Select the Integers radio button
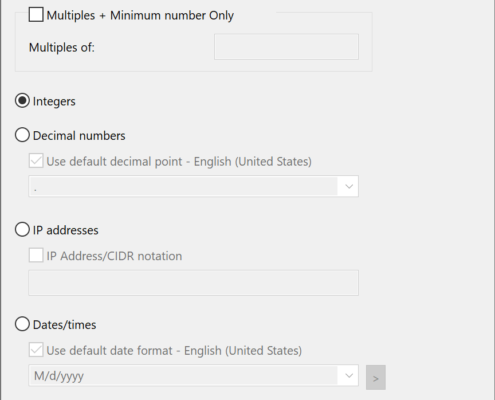 coord(22,101)
